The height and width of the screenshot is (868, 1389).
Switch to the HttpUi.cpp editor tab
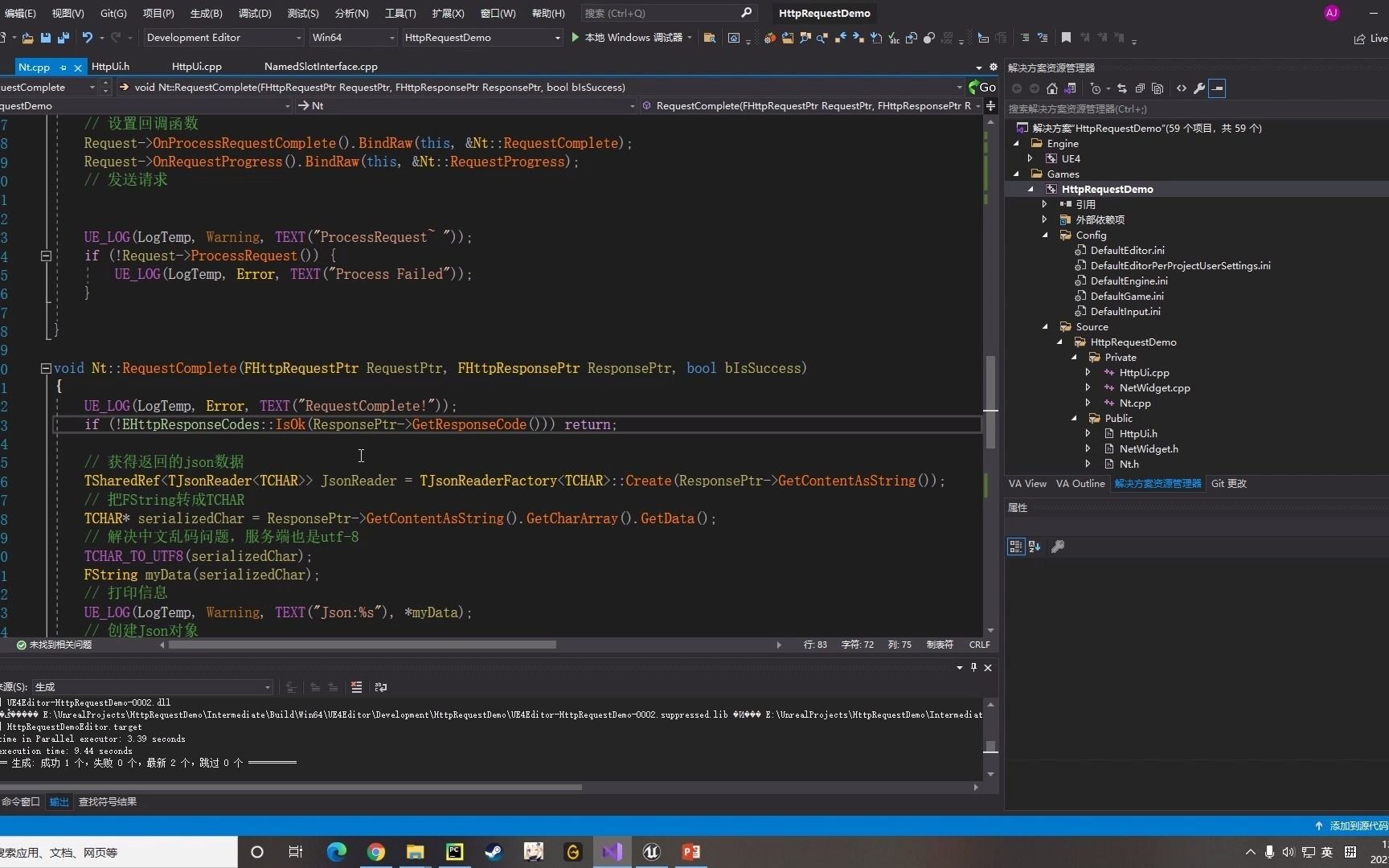click(197, 67)
